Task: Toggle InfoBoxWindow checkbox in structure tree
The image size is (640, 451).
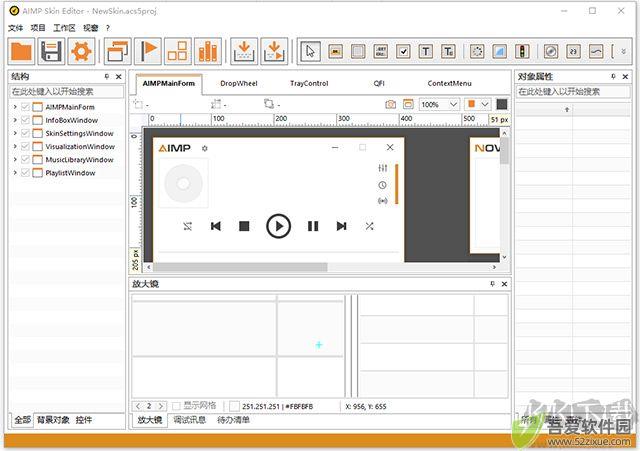Action: tap(25, 120)
